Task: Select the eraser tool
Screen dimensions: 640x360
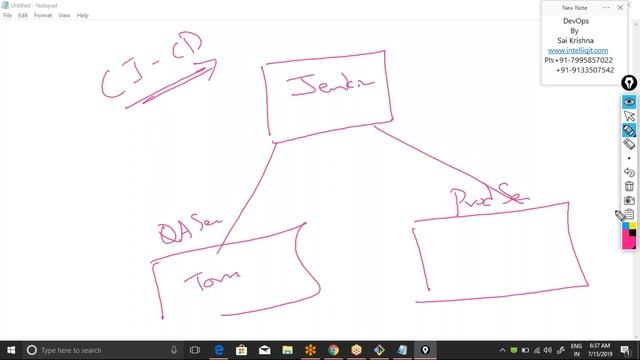Action: click(x=629, y=144)
